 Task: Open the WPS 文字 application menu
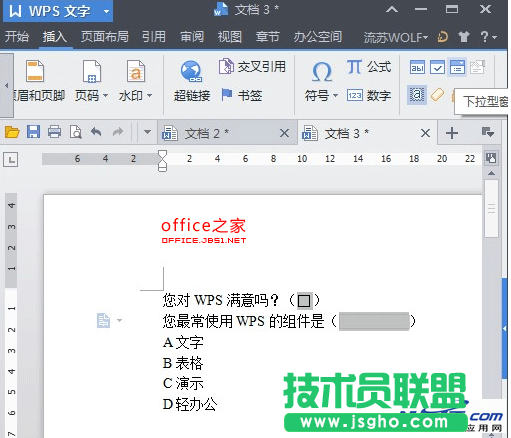point(58,11)
